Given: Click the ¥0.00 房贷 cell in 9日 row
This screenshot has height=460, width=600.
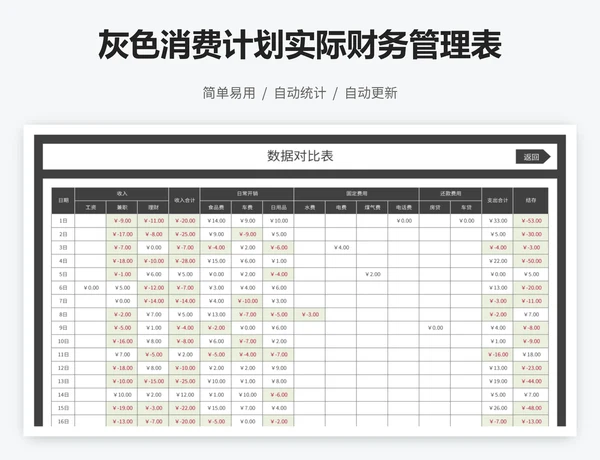Looking at the screenshot, I should point(435,328).
